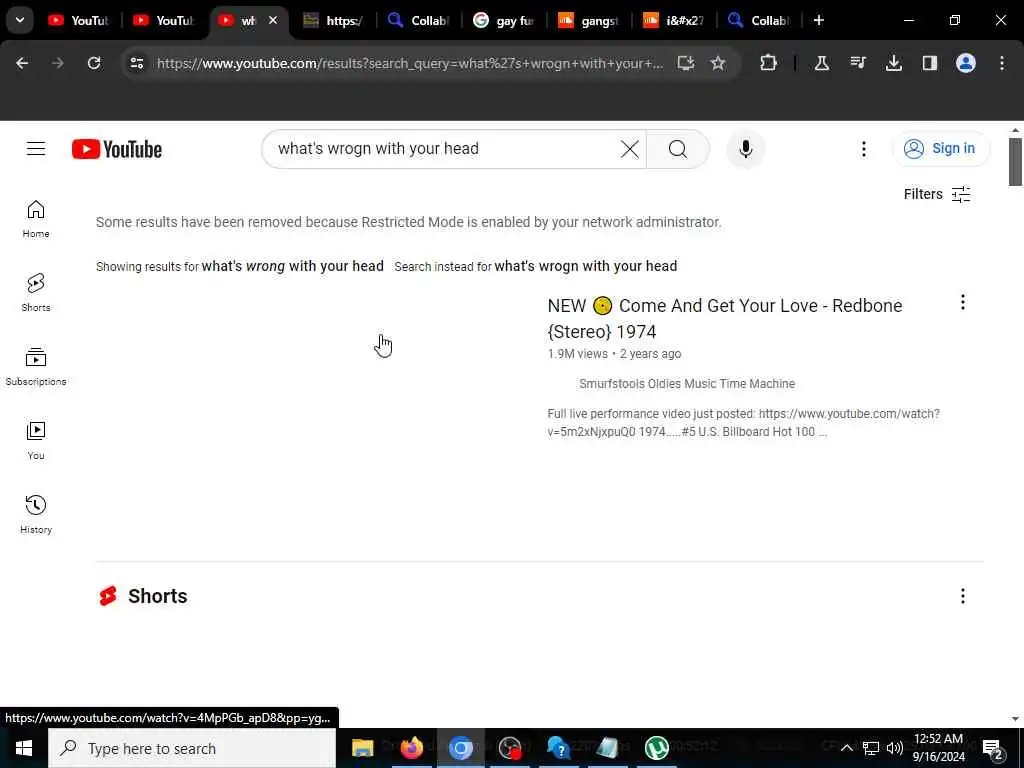Switch to the first YouTube tab

[78, 21]
